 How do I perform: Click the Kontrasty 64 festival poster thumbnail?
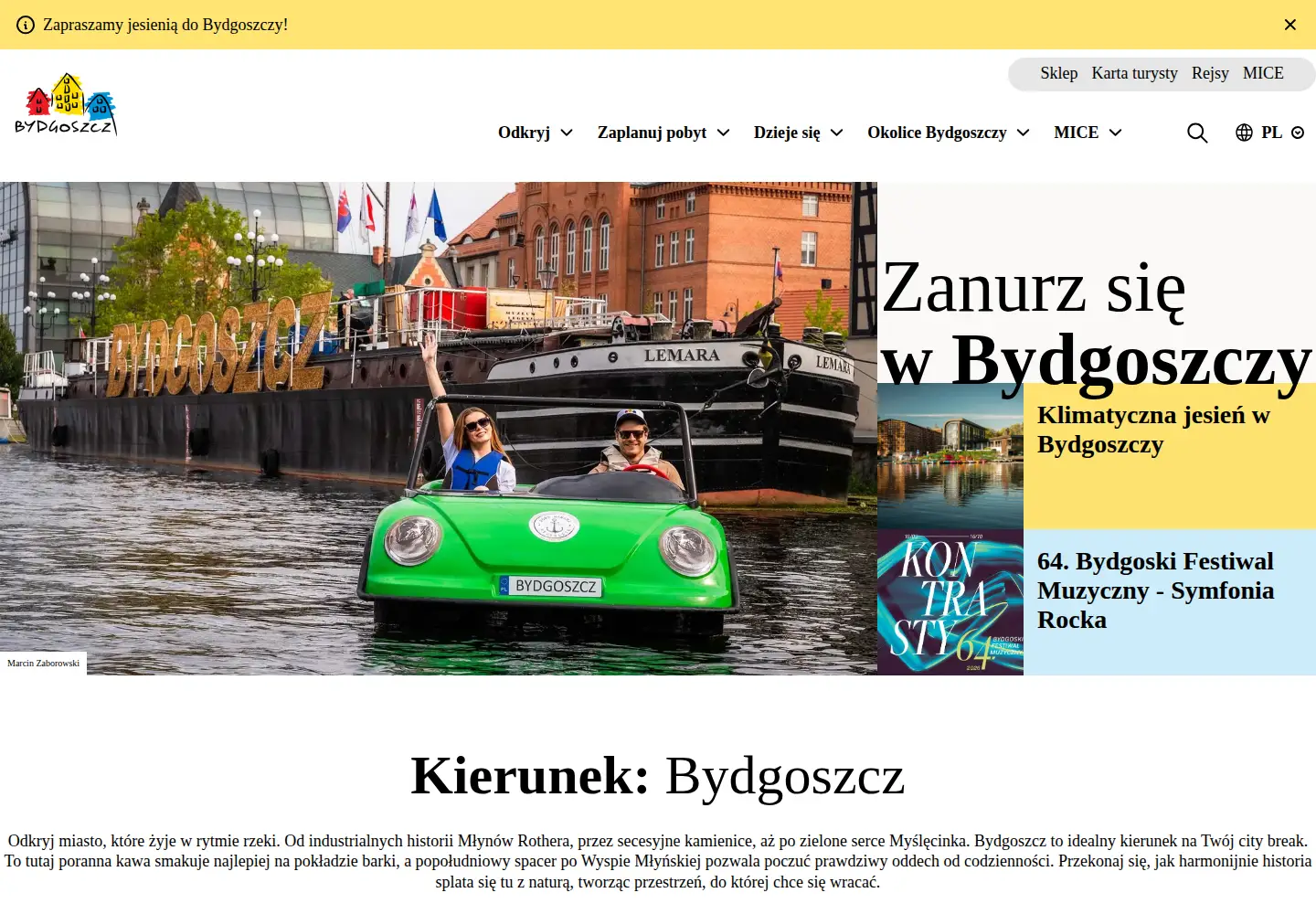point(950,602)
